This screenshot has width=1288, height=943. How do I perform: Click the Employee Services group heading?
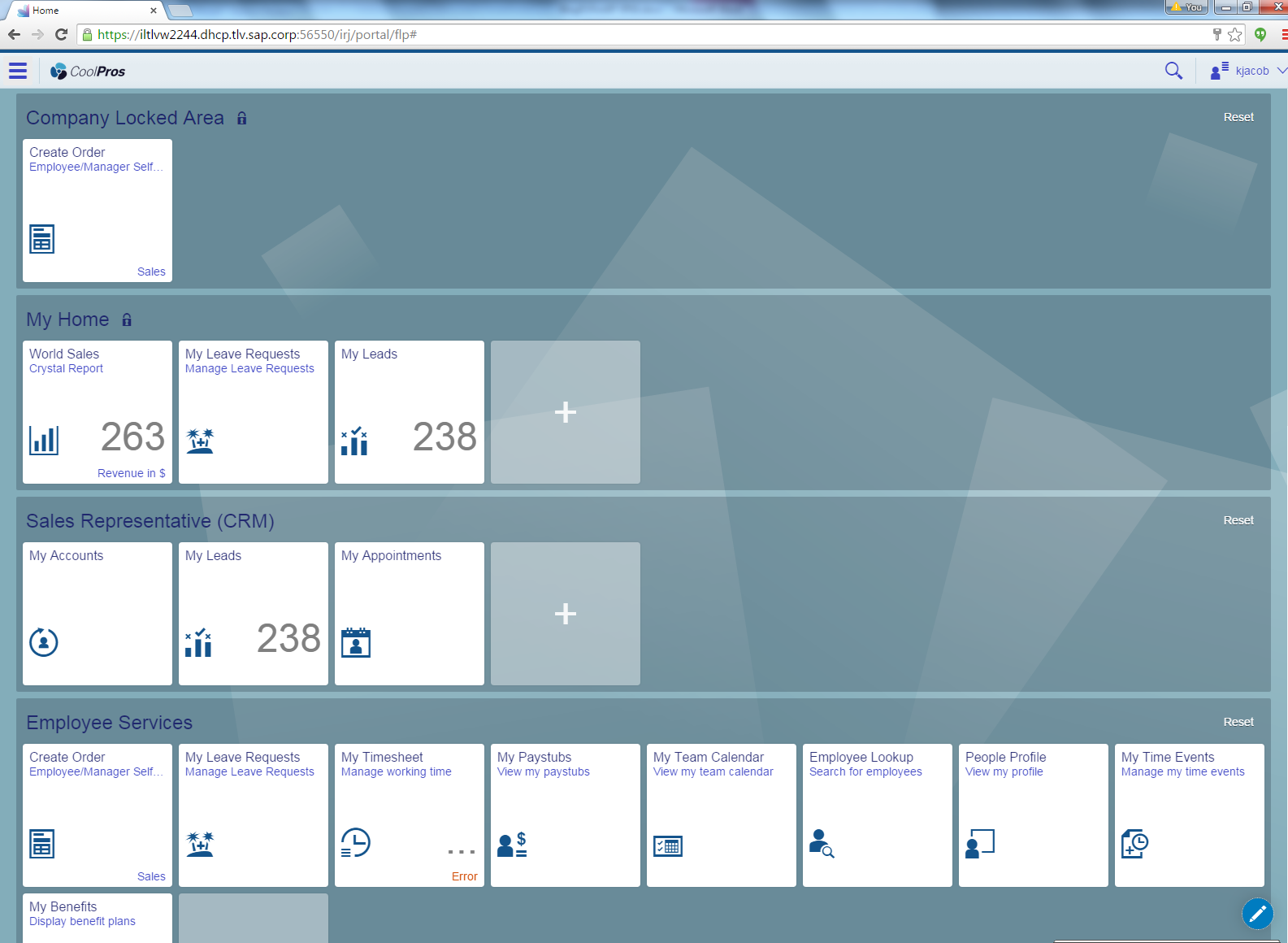click(x=110, y=723)
